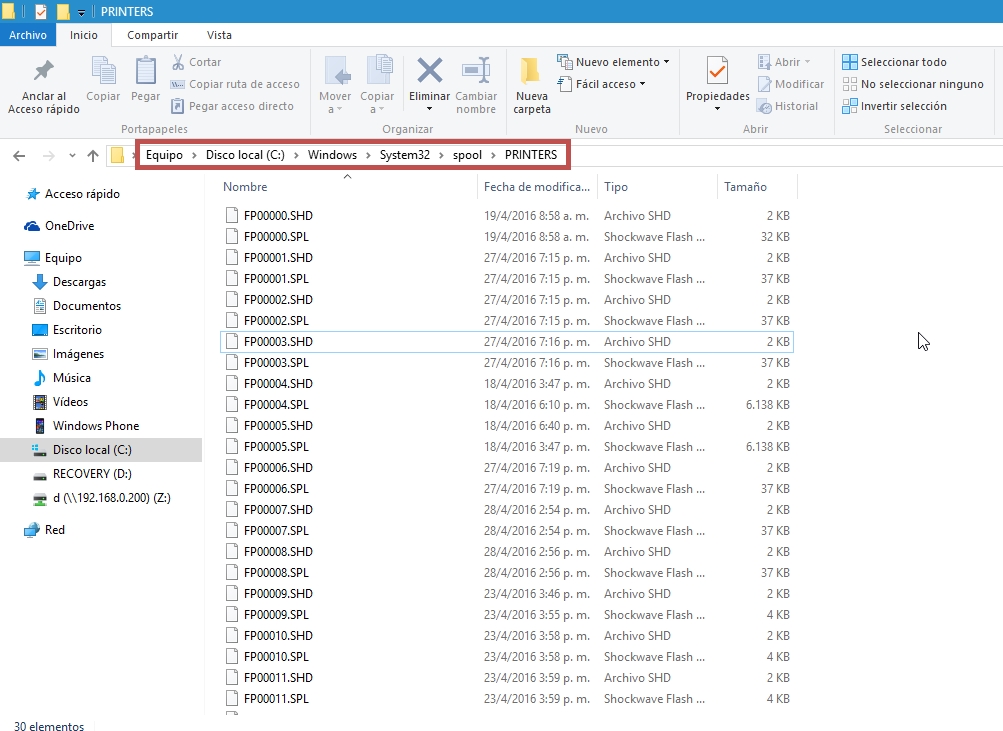
Task: Click the FP00002.SPL file icon
Action: click(x=232, y=320)
